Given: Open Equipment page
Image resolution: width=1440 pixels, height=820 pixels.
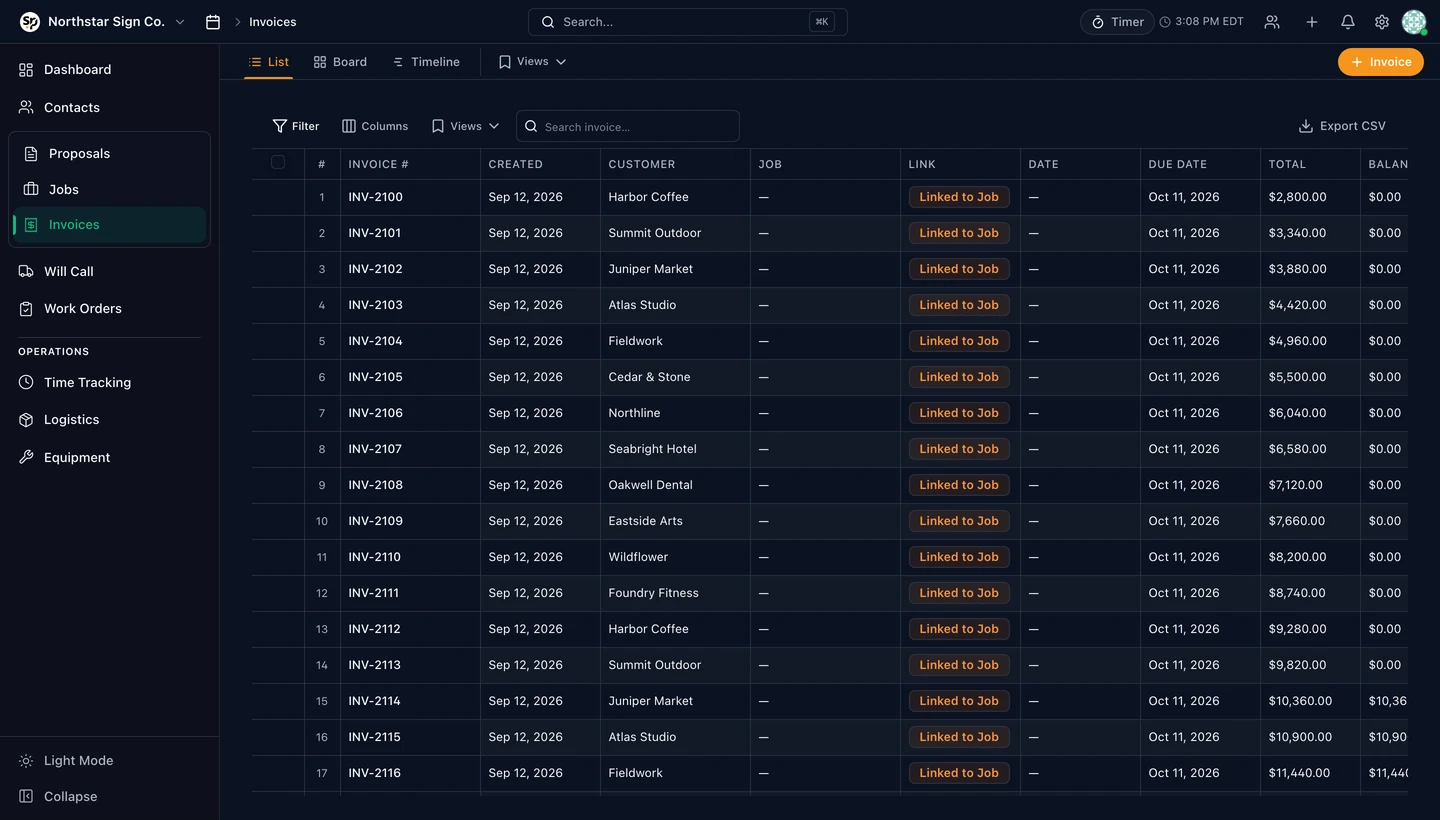Looking at the screenshot, I should coord(110,457).
